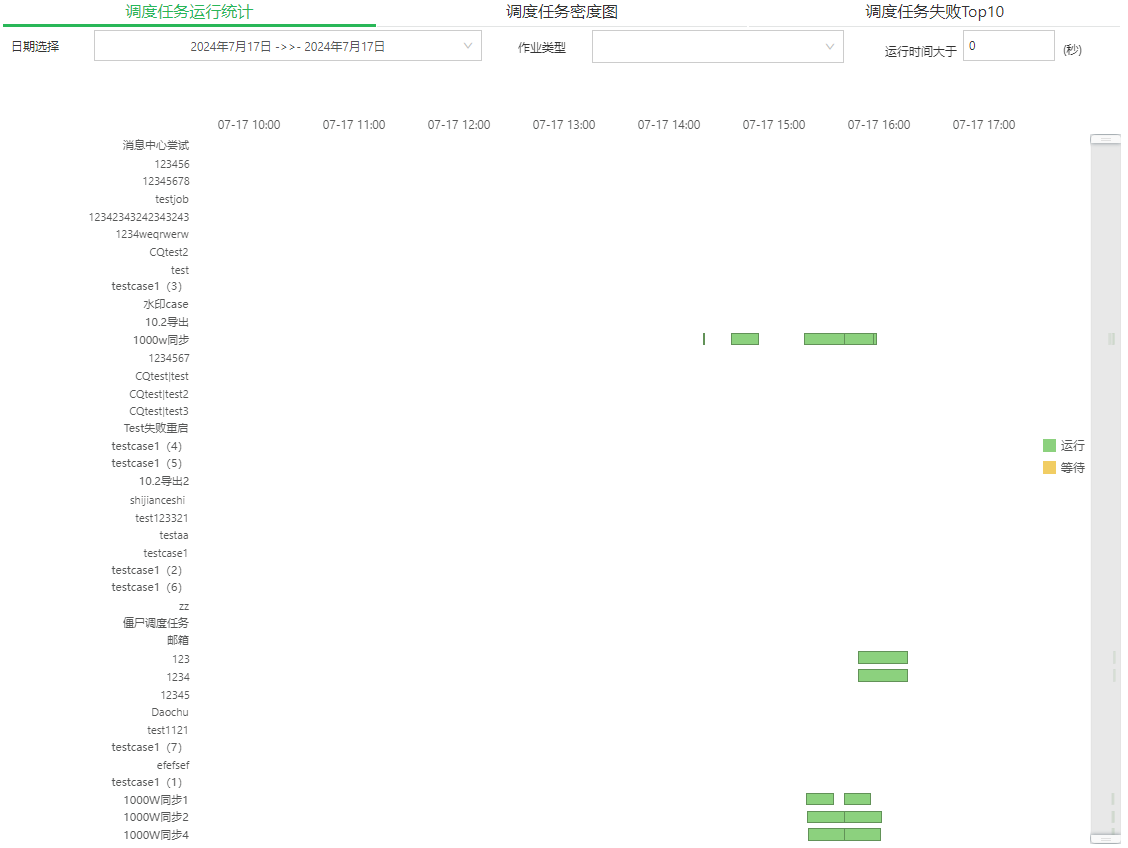Click the testcase1 (1) task label
The image size is (1128, 848).
[x=147, y=782]
